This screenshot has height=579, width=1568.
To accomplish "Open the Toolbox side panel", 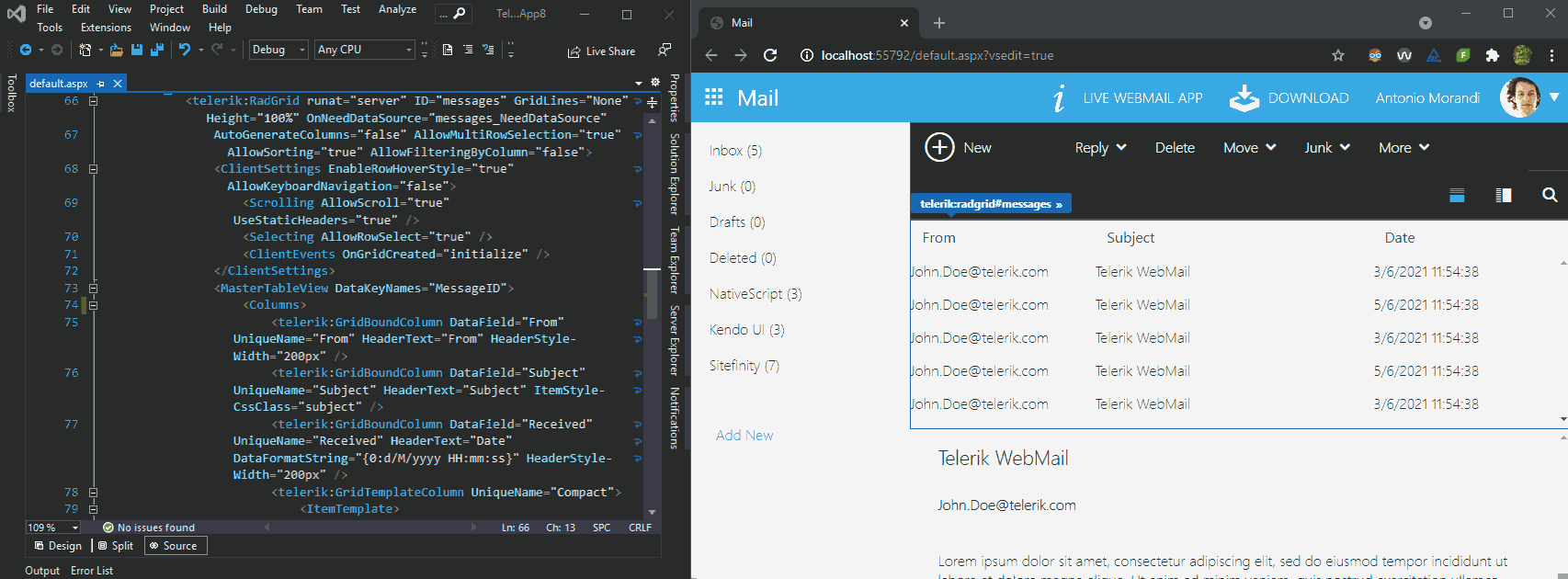I will pos(11,94).
